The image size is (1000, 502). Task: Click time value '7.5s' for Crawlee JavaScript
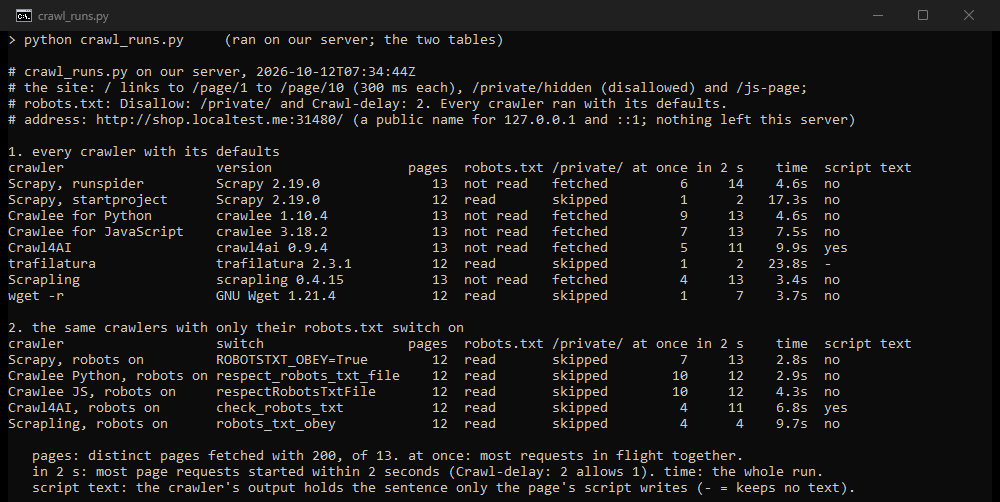[791, 232]
